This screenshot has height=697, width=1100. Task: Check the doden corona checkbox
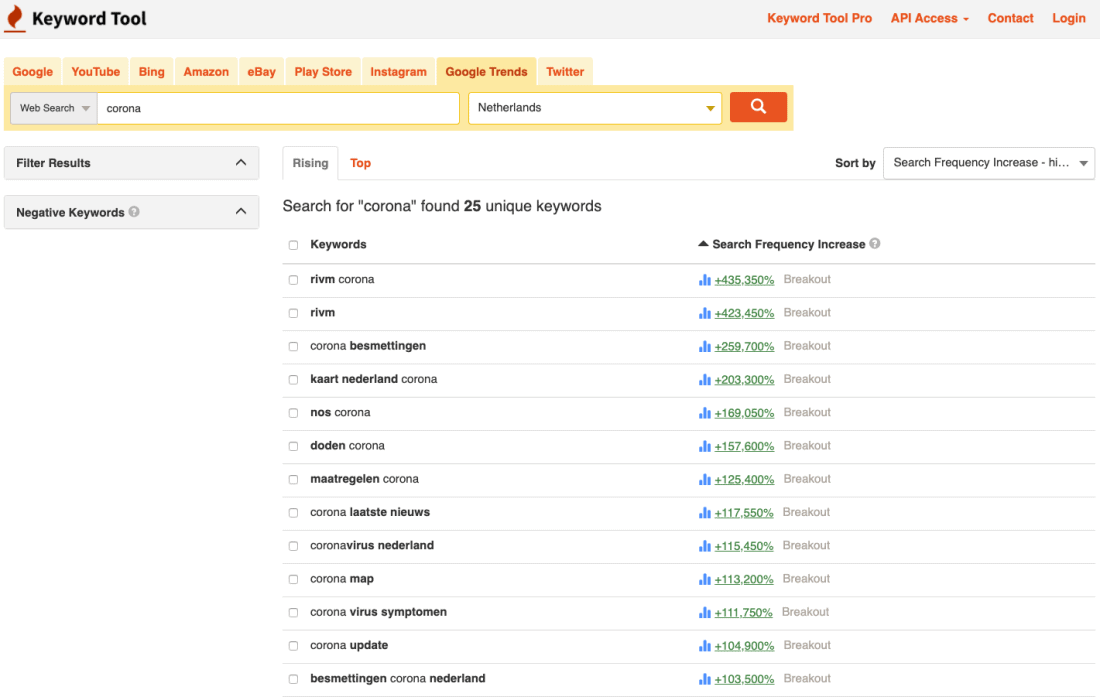tap(293, 446)
